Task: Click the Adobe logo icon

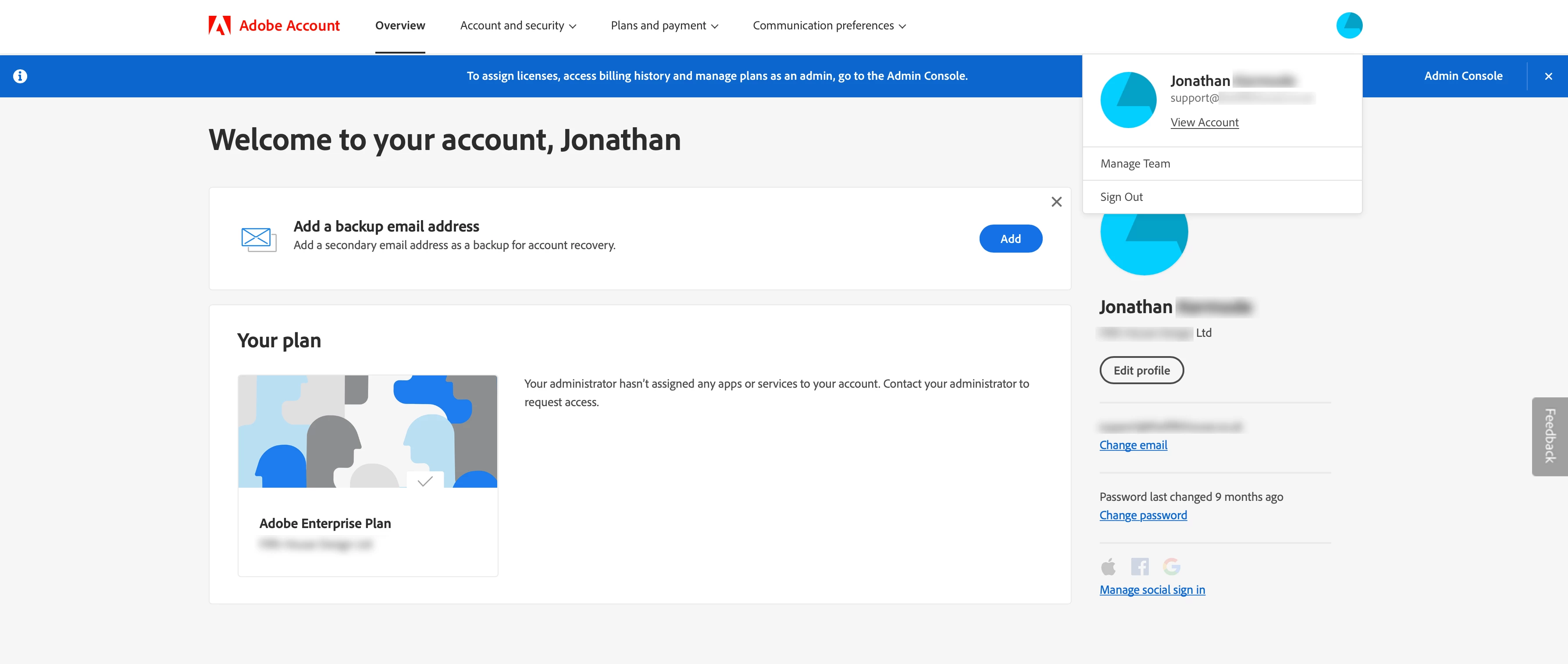Action: 219,25
